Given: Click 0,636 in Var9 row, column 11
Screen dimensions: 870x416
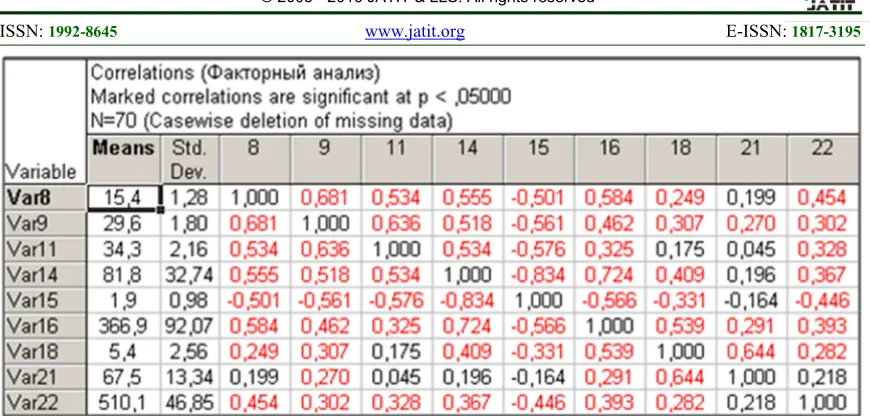Looking at the screenshot, I should pyautogui.click(x=397, y=224).
